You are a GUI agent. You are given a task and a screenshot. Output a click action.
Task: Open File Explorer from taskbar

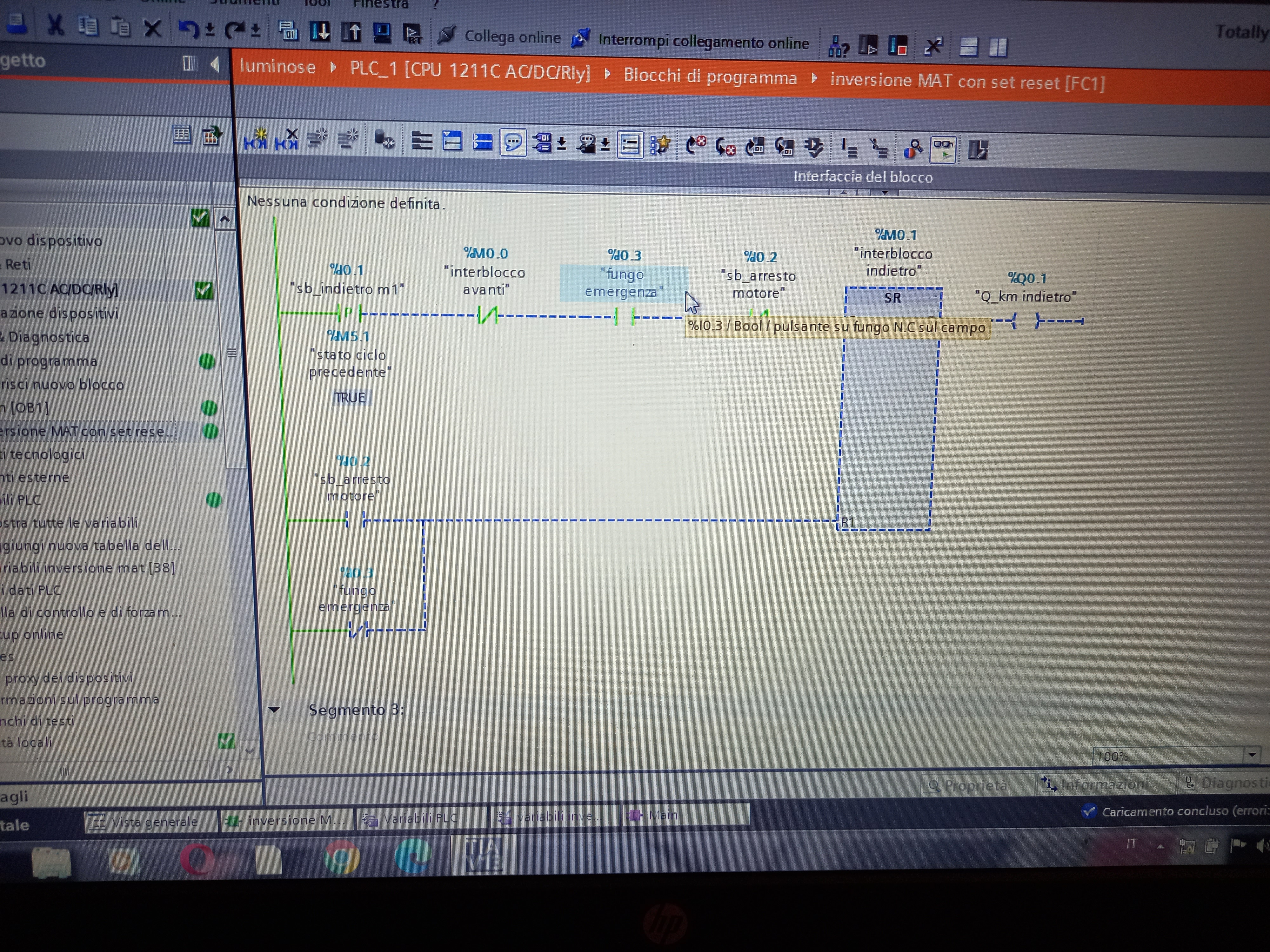(x=52, y=862)
